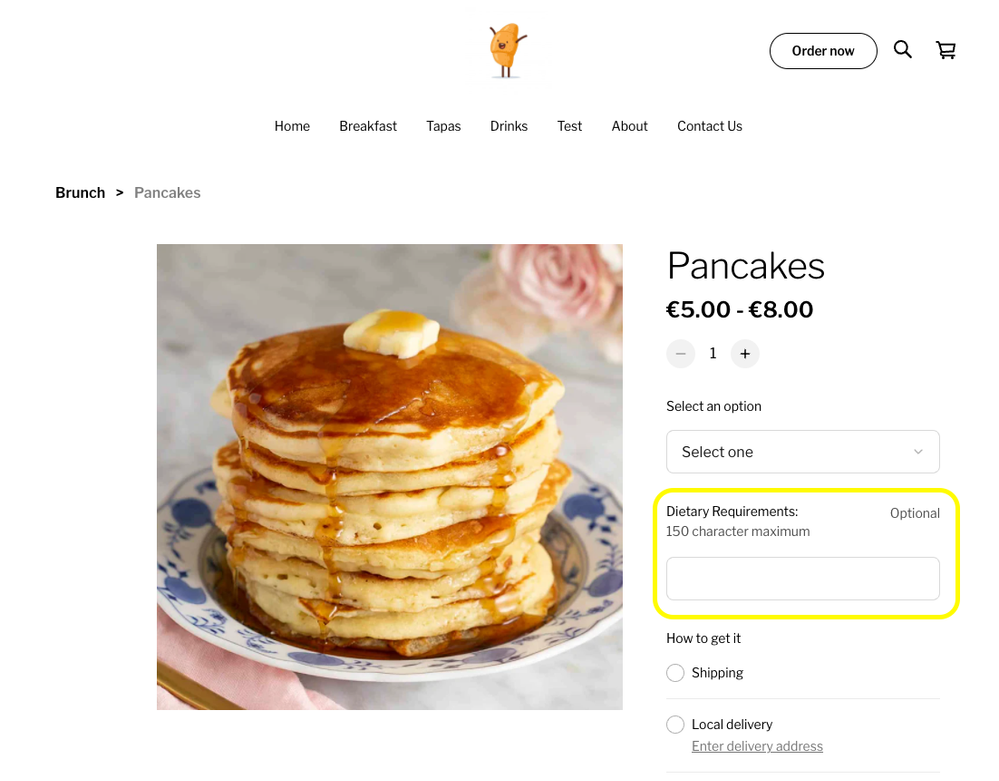
Task: Navigate to the Tapas menu
Action: click(x=443, y=126)
